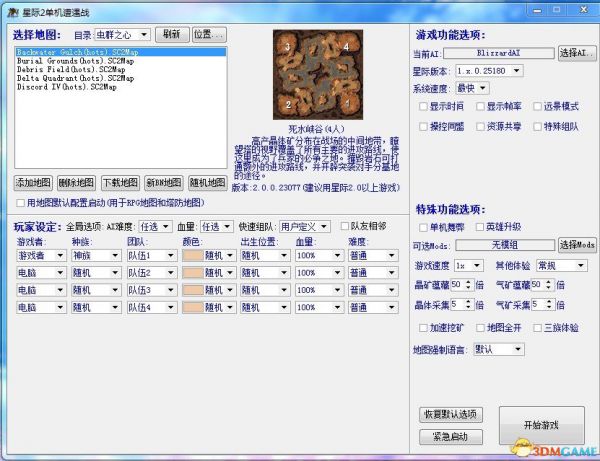Image resolution: width=600 pixels, height=461 pixels.
Task: Enable the 显示时间 checkbox
Action: 423,105
